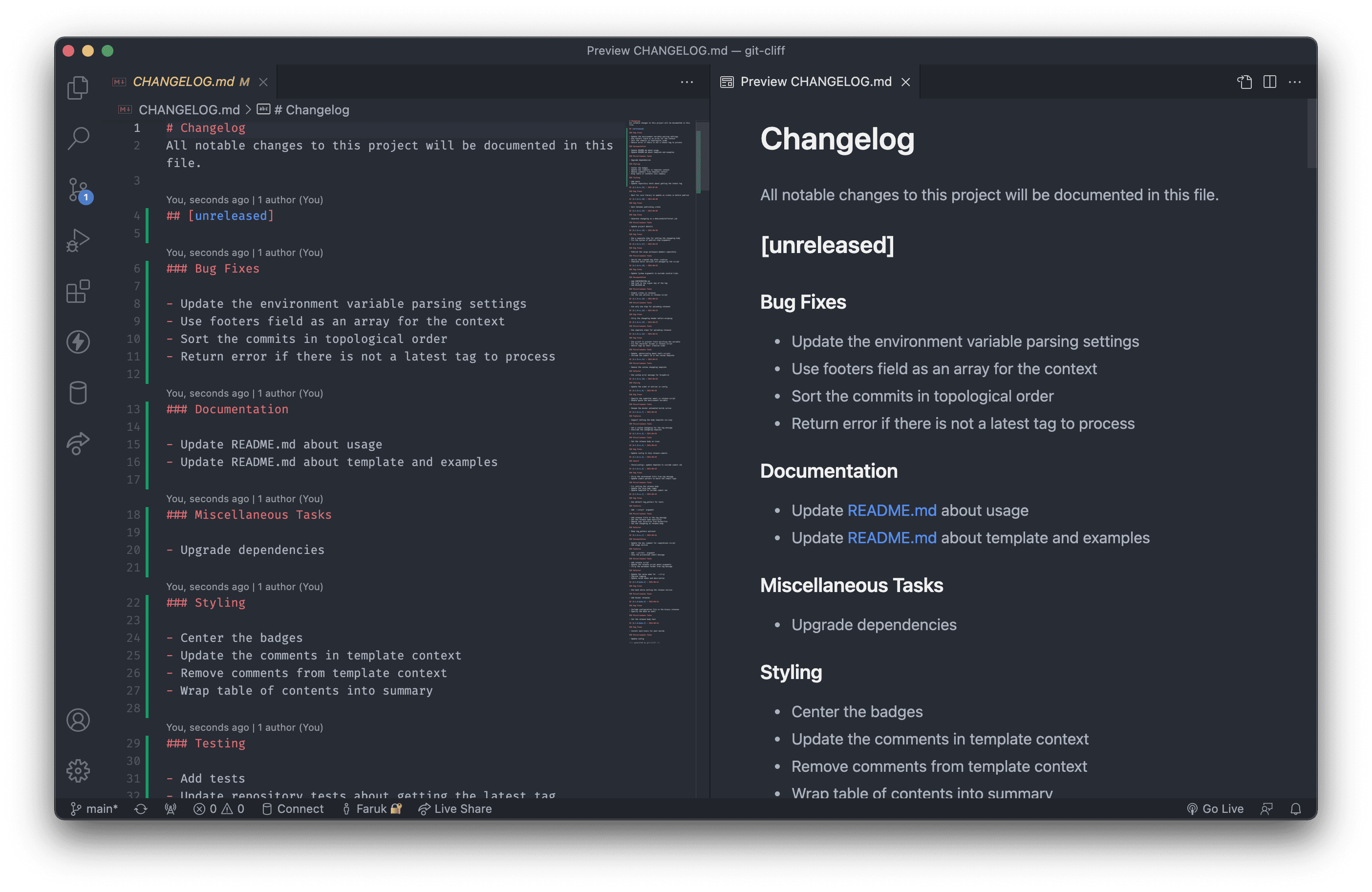Click README.md link in 'about usage' item
Image resolution: width=1372 pixels, height=892 pixels.
[x=891, y=510]
